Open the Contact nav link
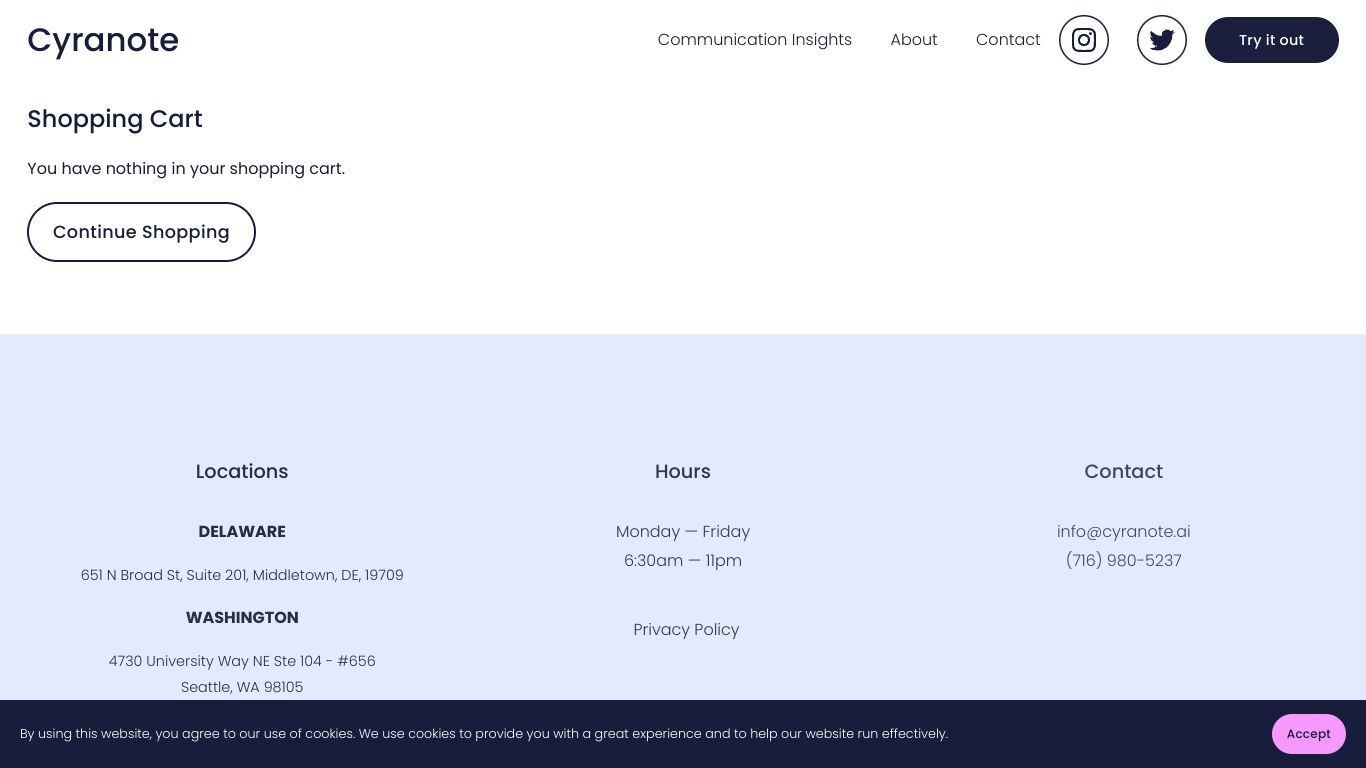The width and height of the screenshot is (1366, 768). (1008, 40)
